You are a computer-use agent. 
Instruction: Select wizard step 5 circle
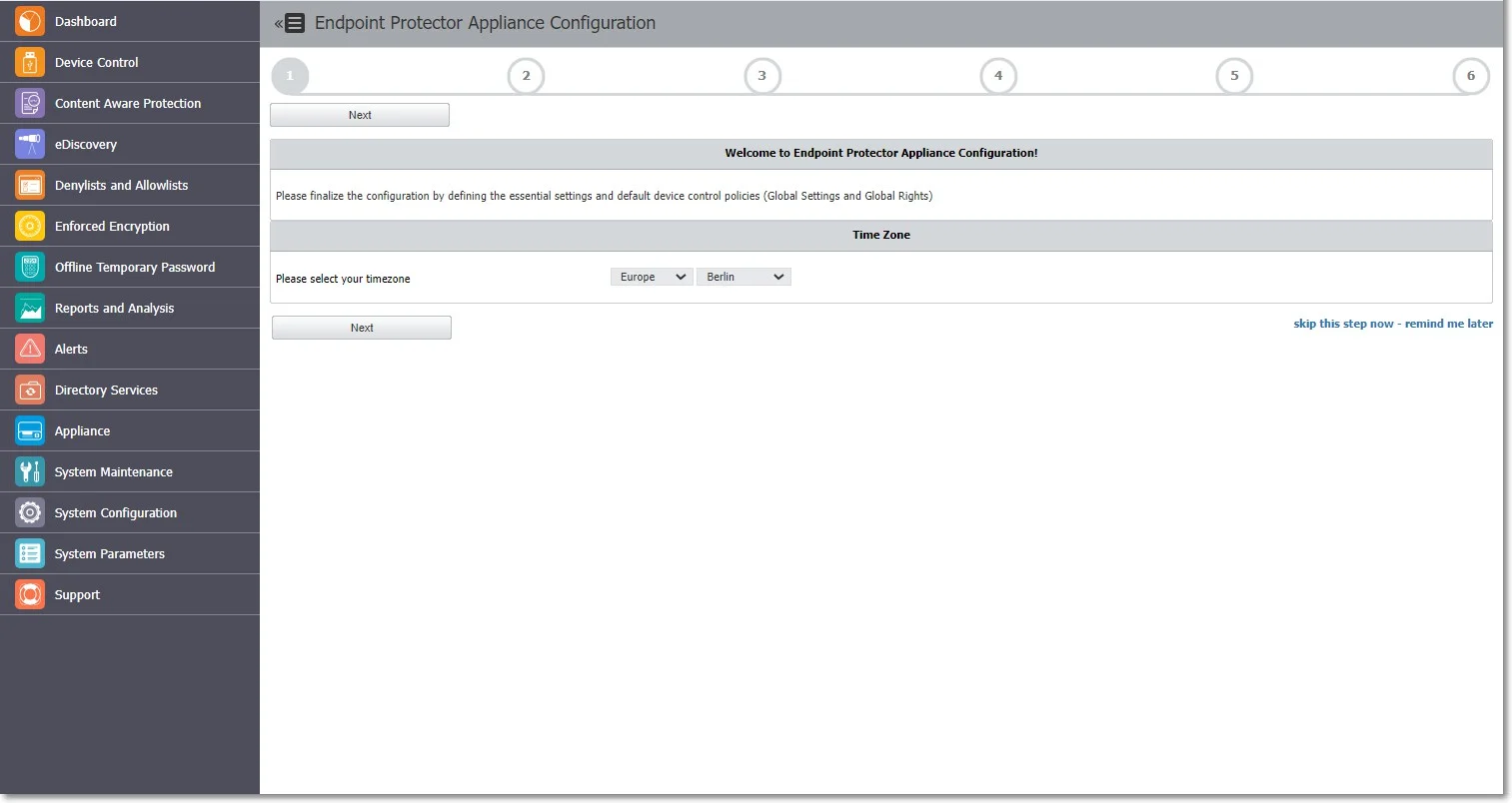click(x=1234, y=76)
